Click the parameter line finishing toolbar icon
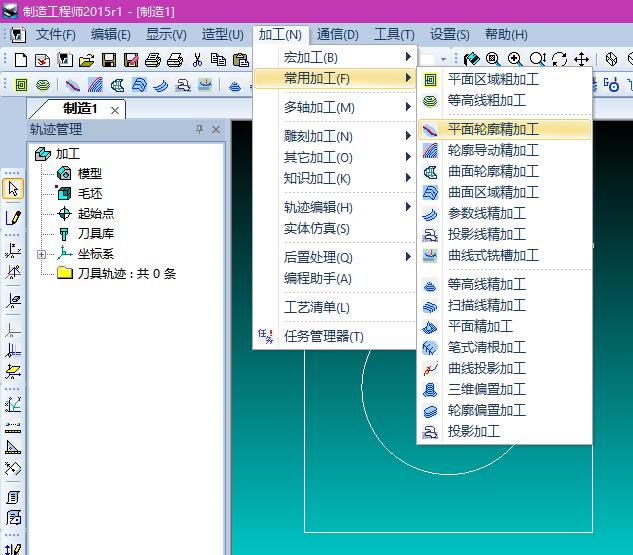The height and width of the screenshot is (555, 633). pyautogui.click(x=161, y=85)
